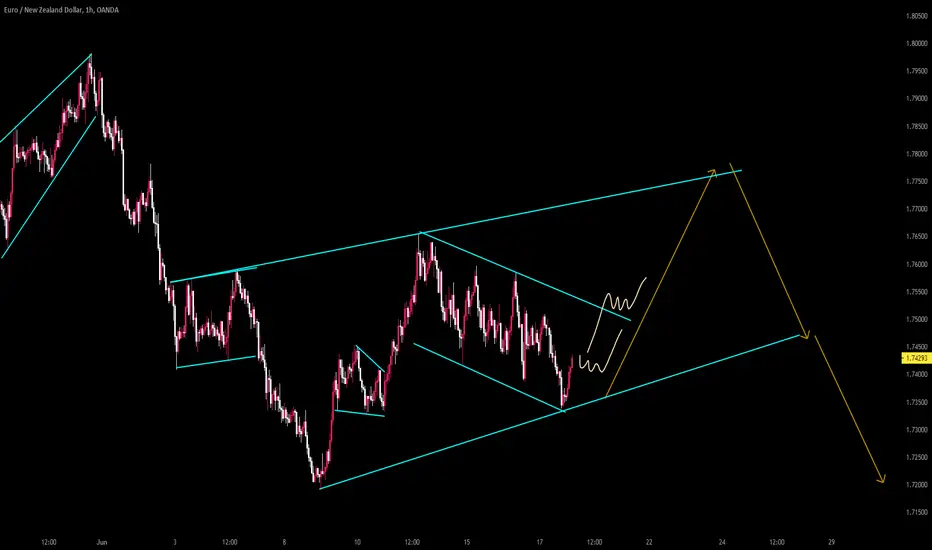This screenshot has width=932, height=550.
Task: Click the 1.74000 price axis label
Action: pos(917,375)
